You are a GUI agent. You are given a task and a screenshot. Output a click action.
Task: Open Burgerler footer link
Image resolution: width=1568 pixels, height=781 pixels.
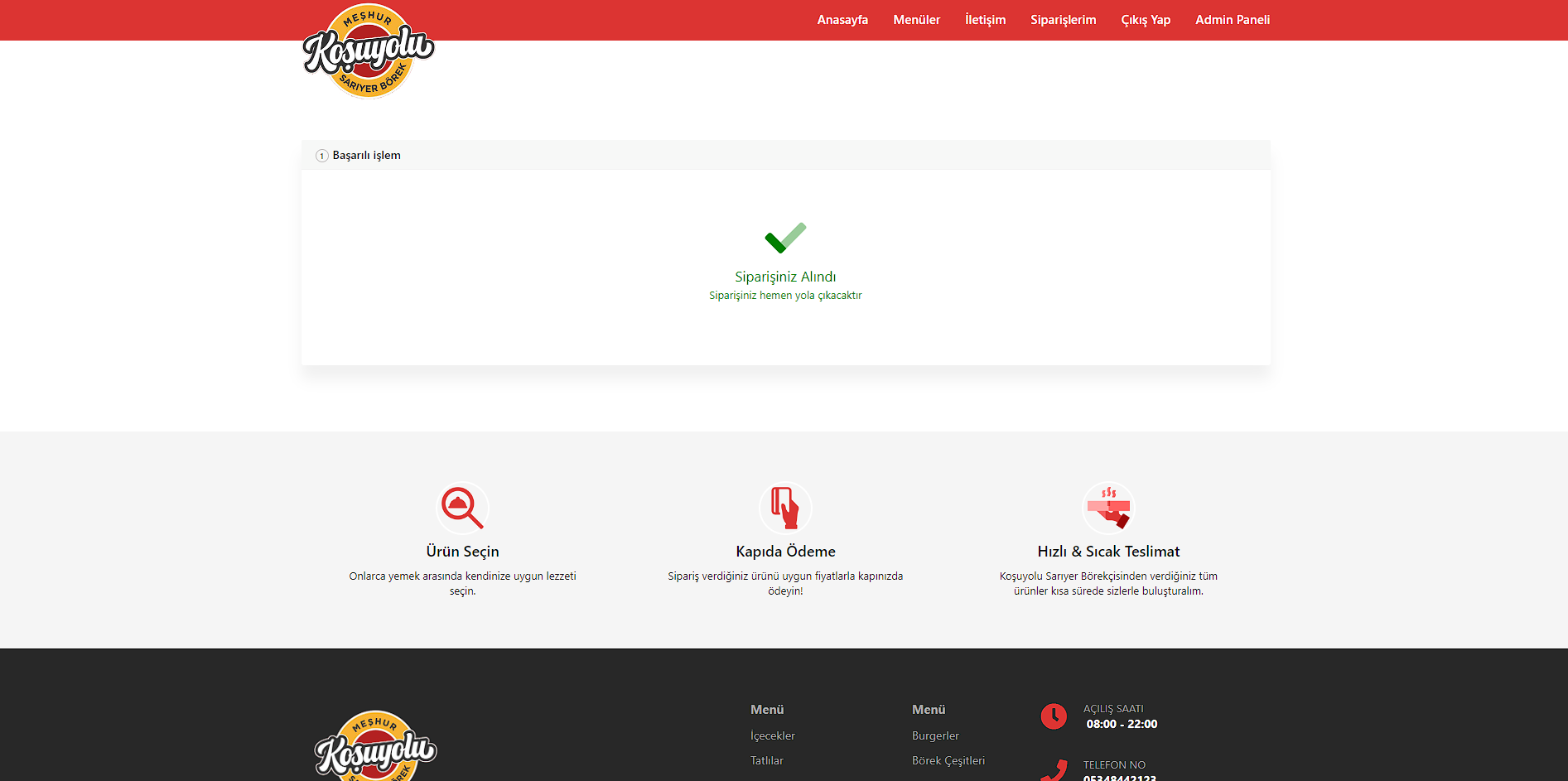point(935,735)
